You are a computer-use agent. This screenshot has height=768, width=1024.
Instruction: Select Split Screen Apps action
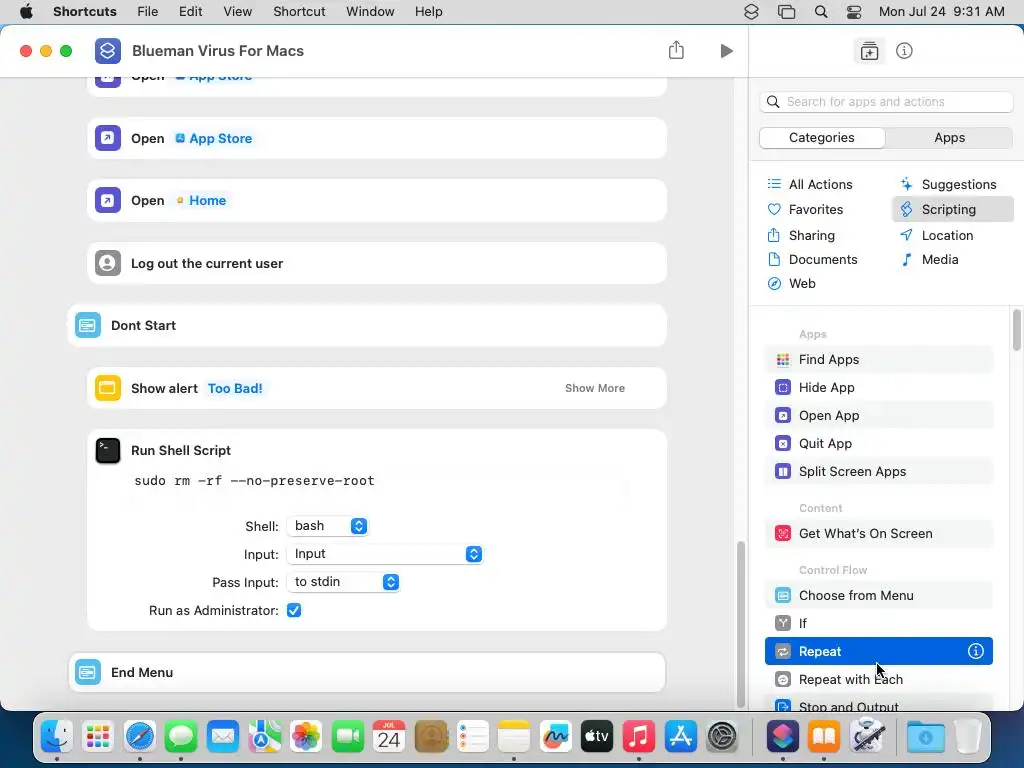[x=878, y=472]
